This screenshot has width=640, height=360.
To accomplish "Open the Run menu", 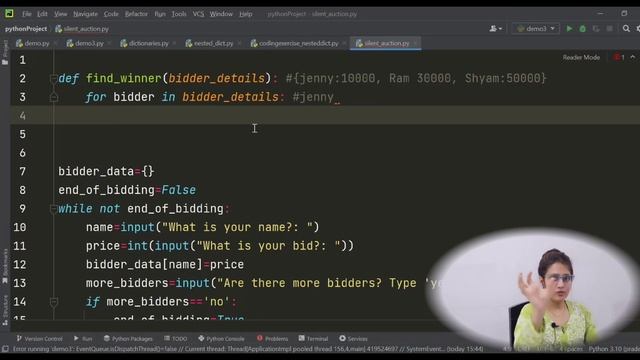I will 160,14.
